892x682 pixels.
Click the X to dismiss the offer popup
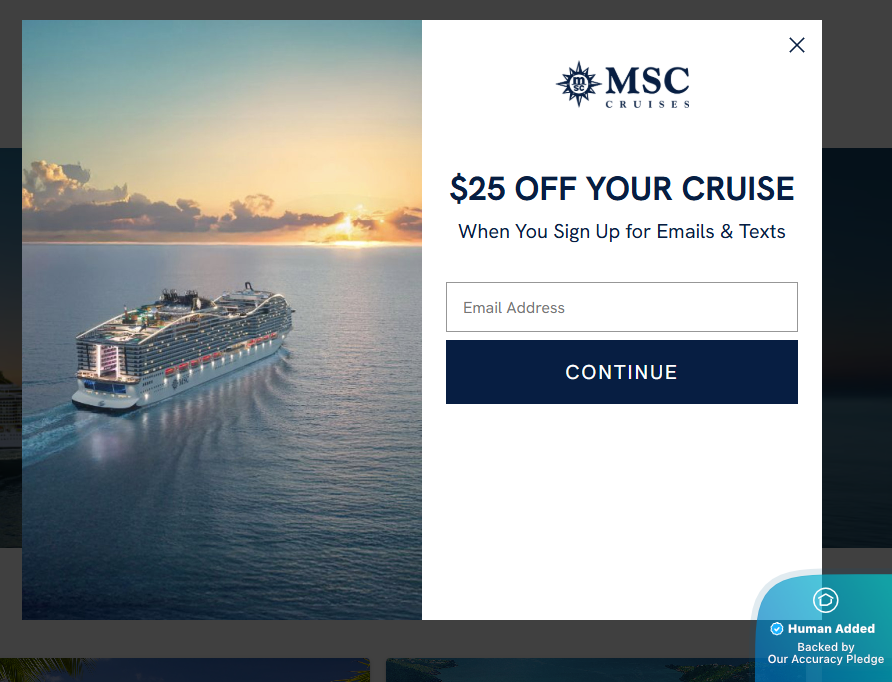[x=797, y=45]
